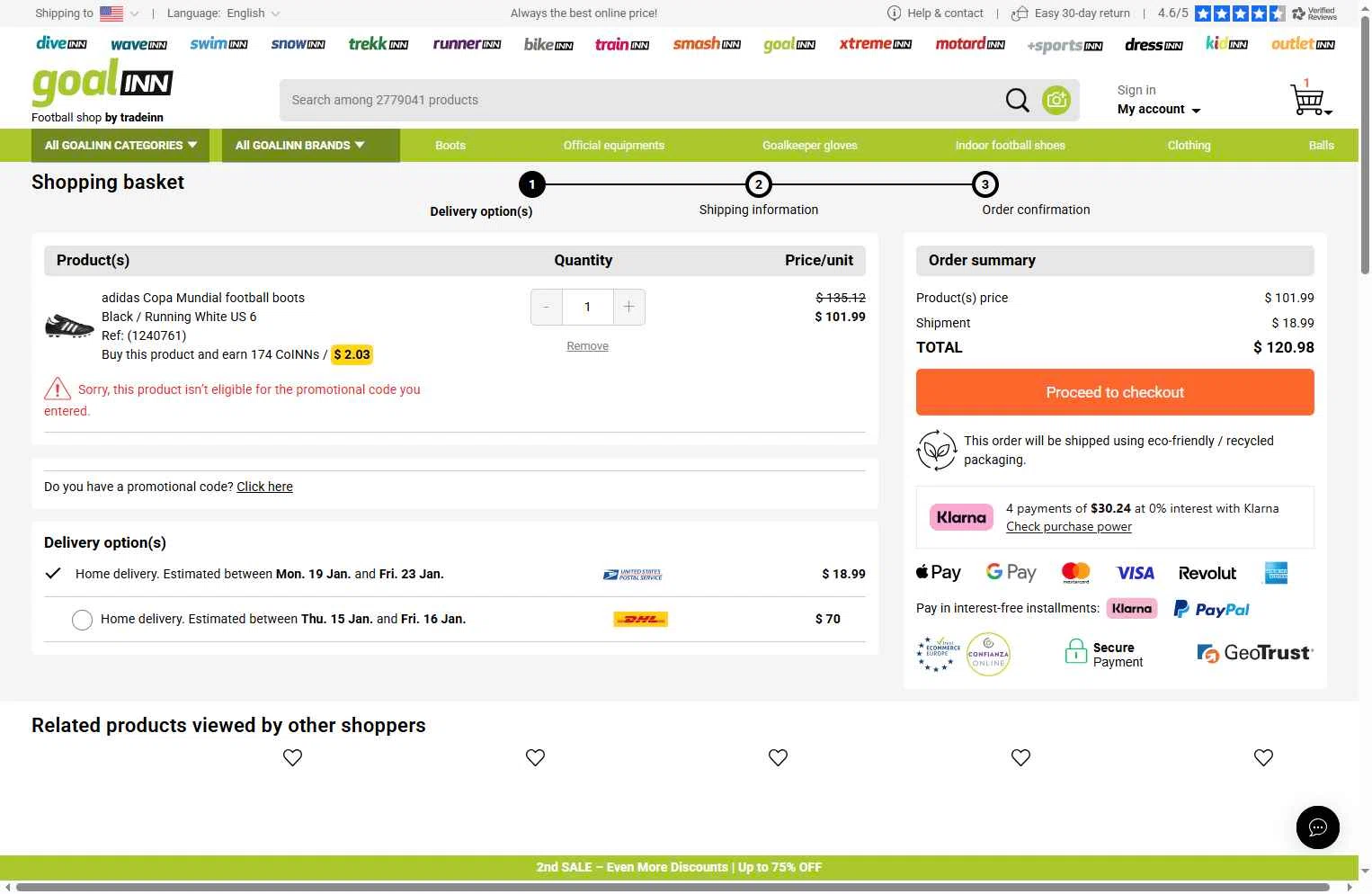The width and height of the screenshot is (1372, 894).
Task: Open the waveINN store logo link
Action: coord(138,44)
